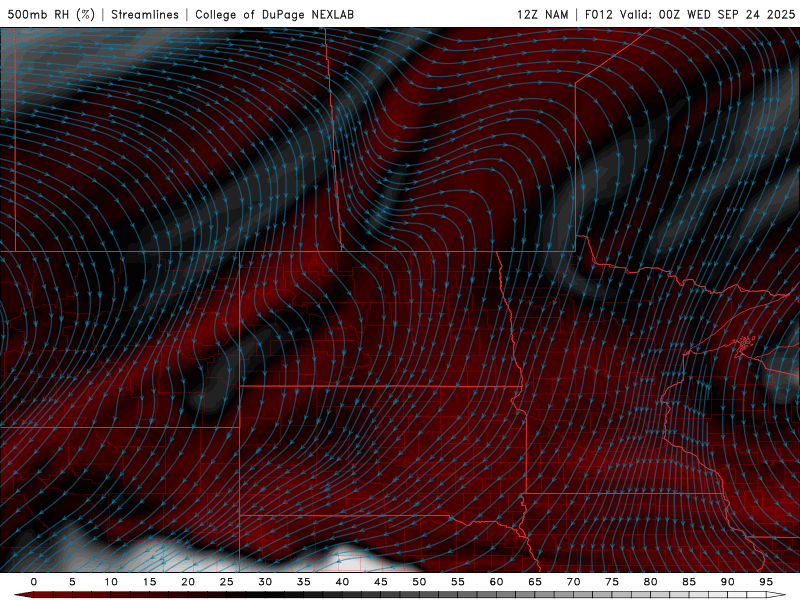The height and width of the screenshot is (600, 800).
Task: Click the colorbar label '90'
Action: pos(727,582)
